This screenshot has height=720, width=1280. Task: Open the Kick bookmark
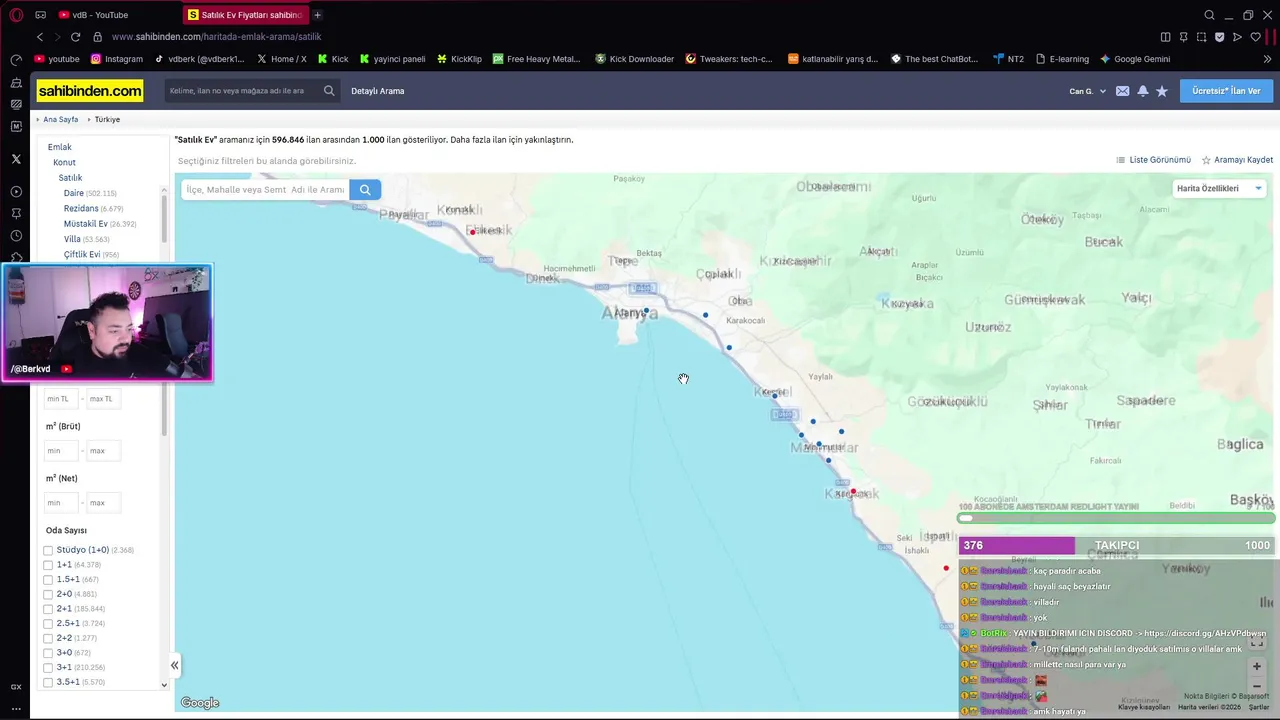333,59
